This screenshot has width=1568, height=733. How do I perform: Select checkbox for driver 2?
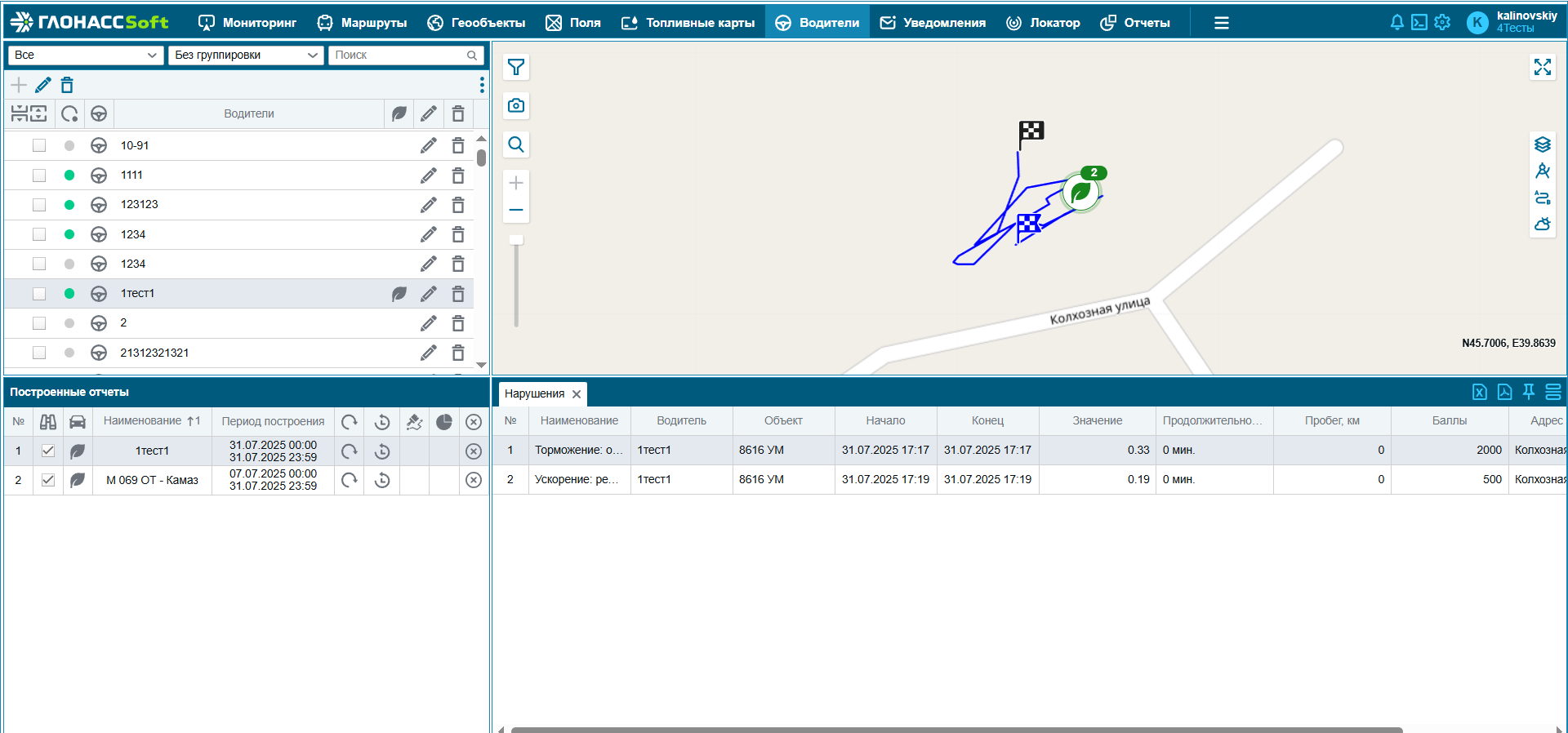[39, 323]
